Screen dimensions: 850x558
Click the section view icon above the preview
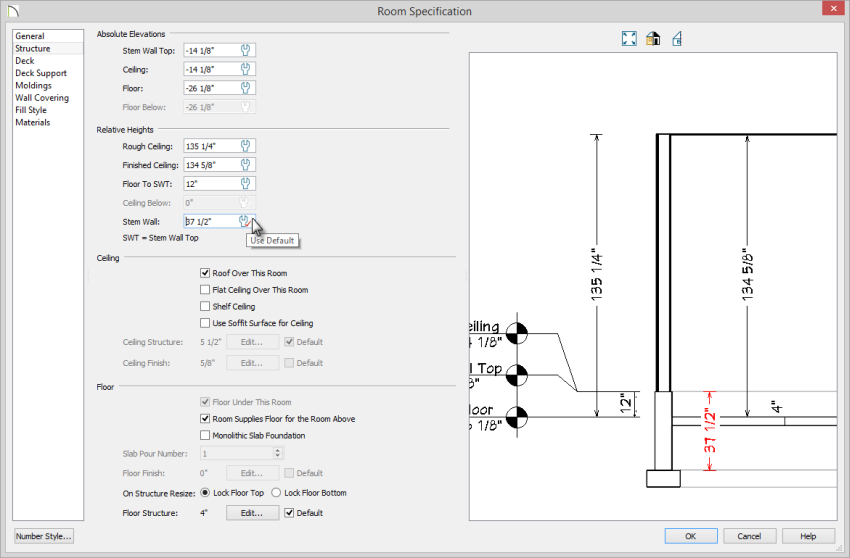[x=677, y=39]
